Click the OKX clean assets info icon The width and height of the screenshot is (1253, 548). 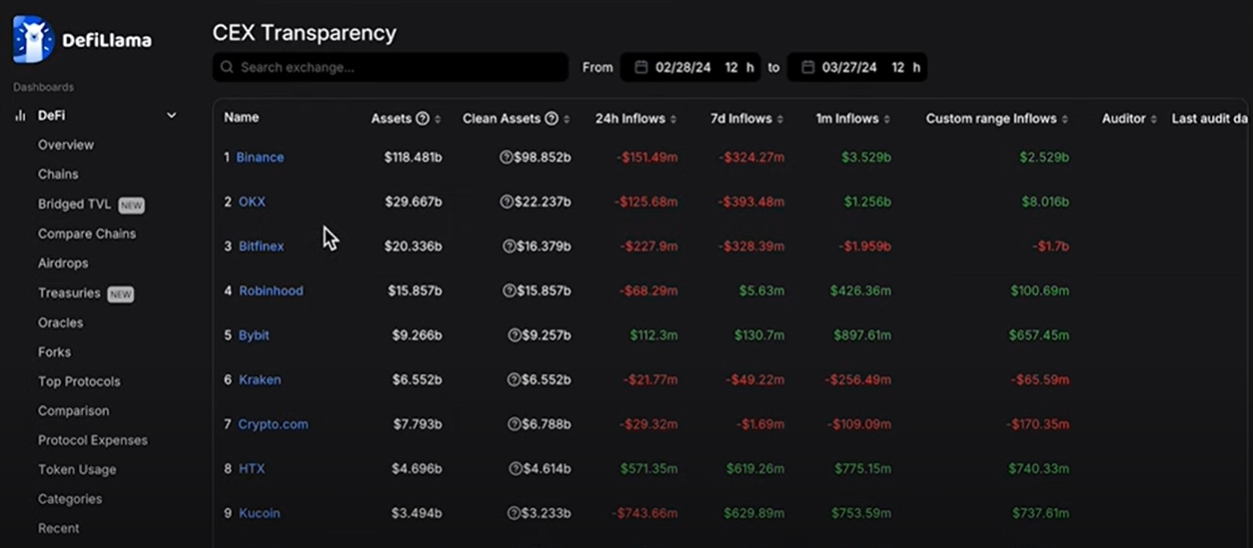click(506, 202)
